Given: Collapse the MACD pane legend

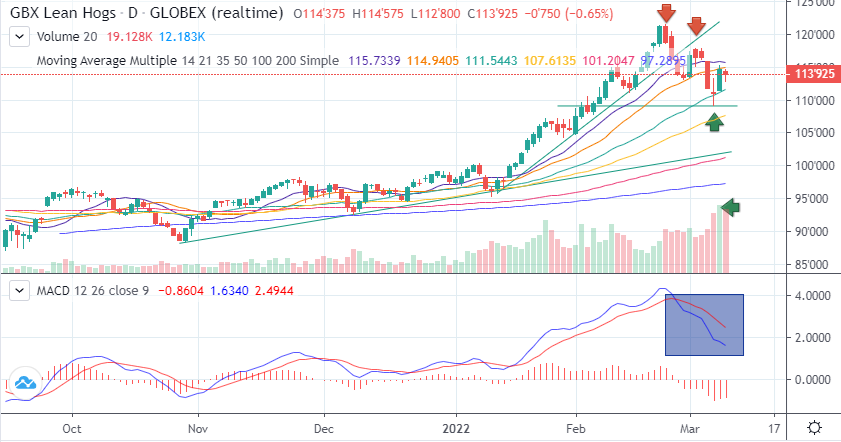Looking at the screenshot, I should pos(18,290).
